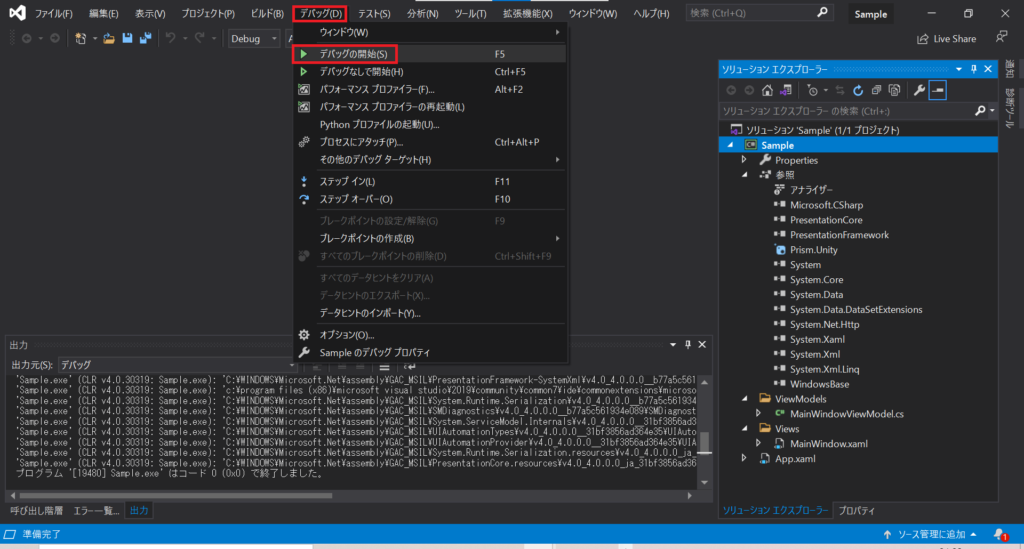Select Performance Profiler menu item
This screenshot has height=549, width=1024.
[x=430, y=89]
